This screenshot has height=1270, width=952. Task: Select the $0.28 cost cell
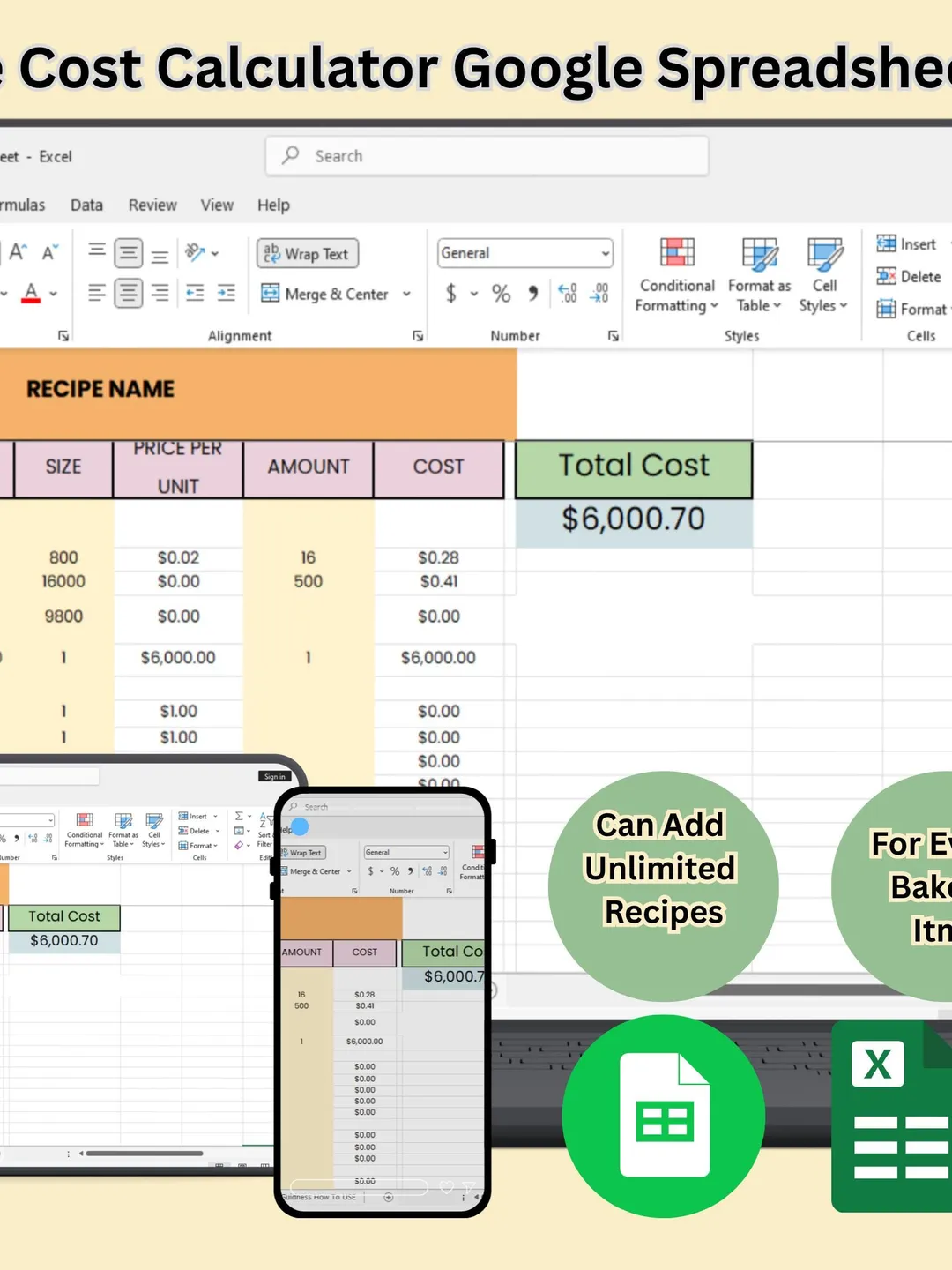tap(439, 557)
